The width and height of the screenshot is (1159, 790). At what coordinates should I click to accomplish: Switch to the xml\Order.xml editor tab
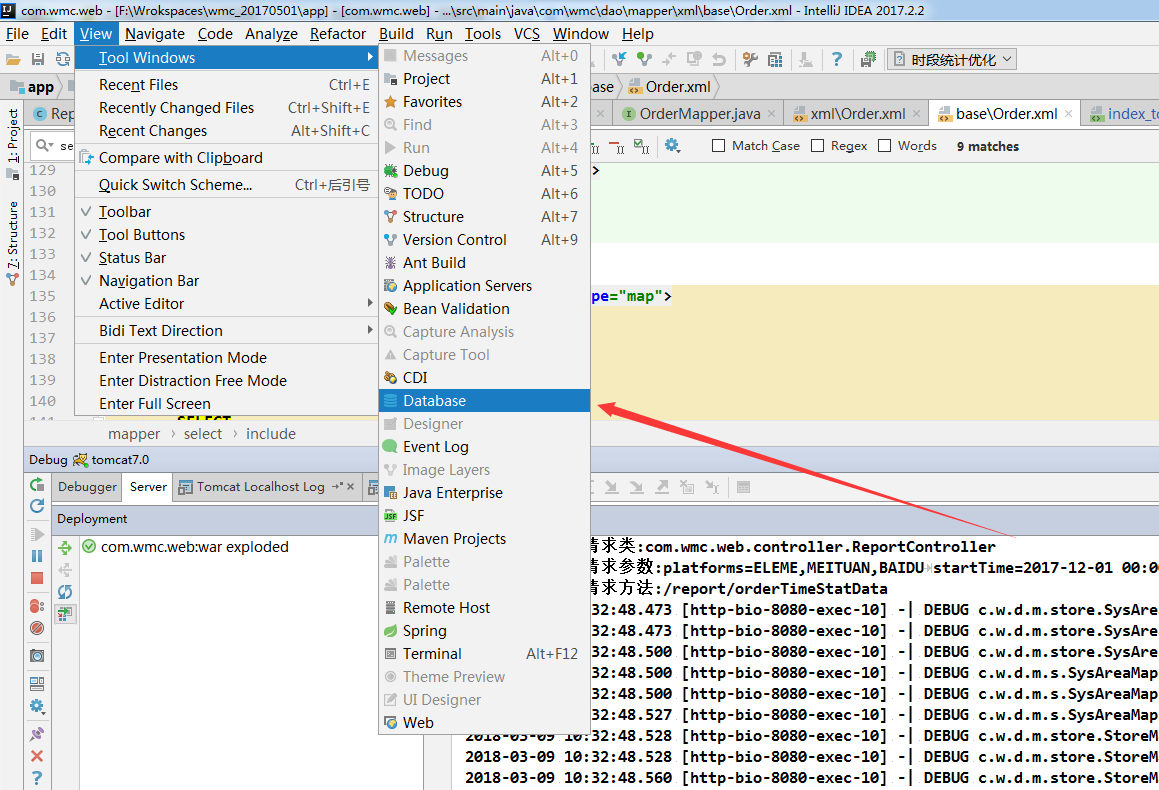point(858,114)
